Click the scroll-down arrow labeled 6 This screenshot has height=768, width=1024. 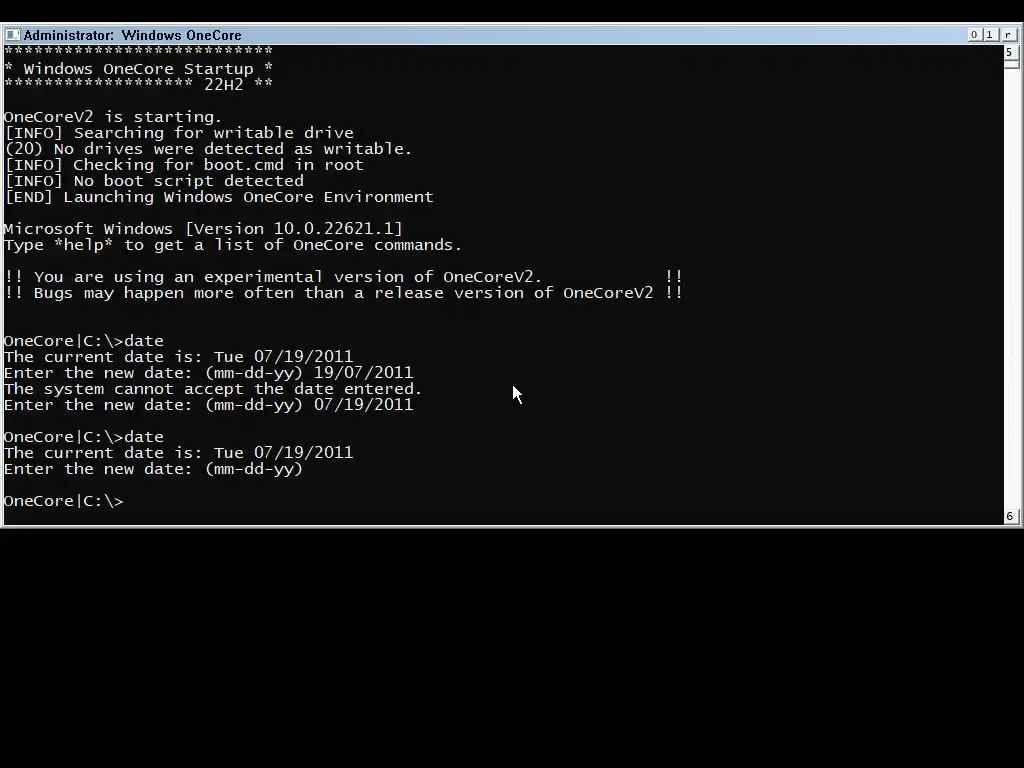click(1010, 516)
